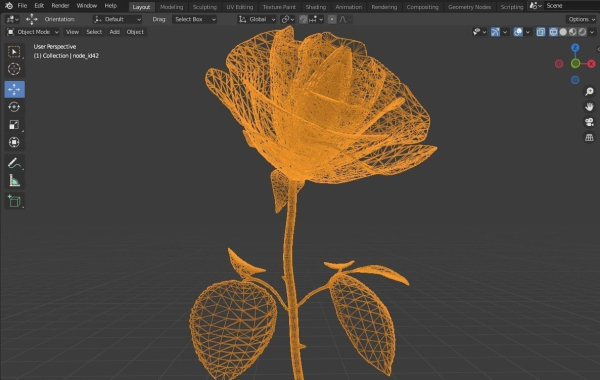Toggle X-ray view button
Image resolution: width=600 pixels, height=380 pixels.
(541, 32)
